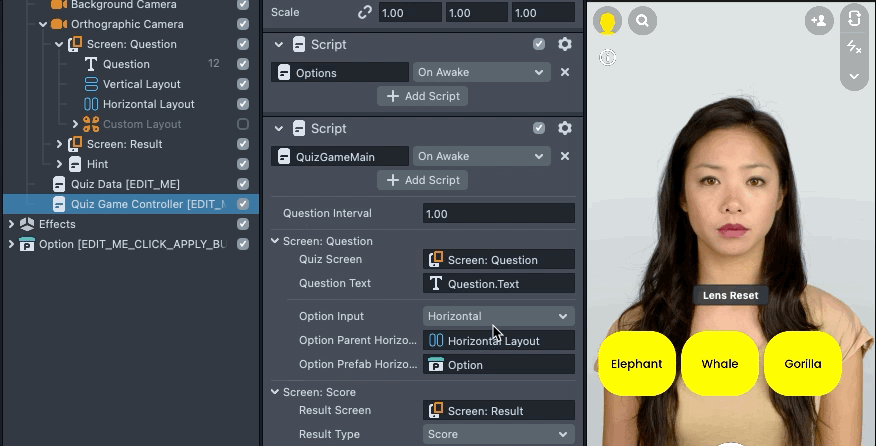This screenshot has width=876, height=446.
Task: Open the Option Input dropdown set to Horizontal
Action: pos(498,316)
